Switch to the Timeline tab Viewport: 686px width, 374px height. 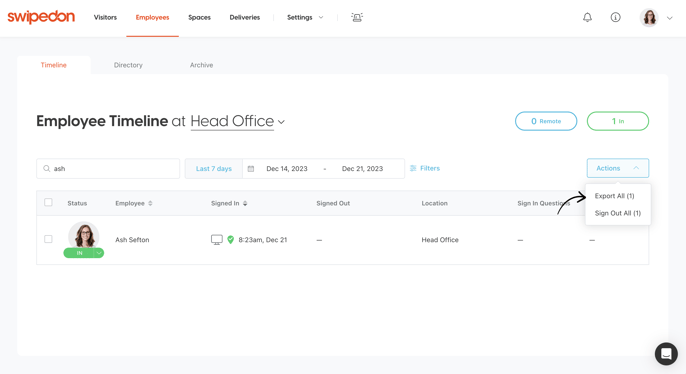pos(54,65)
